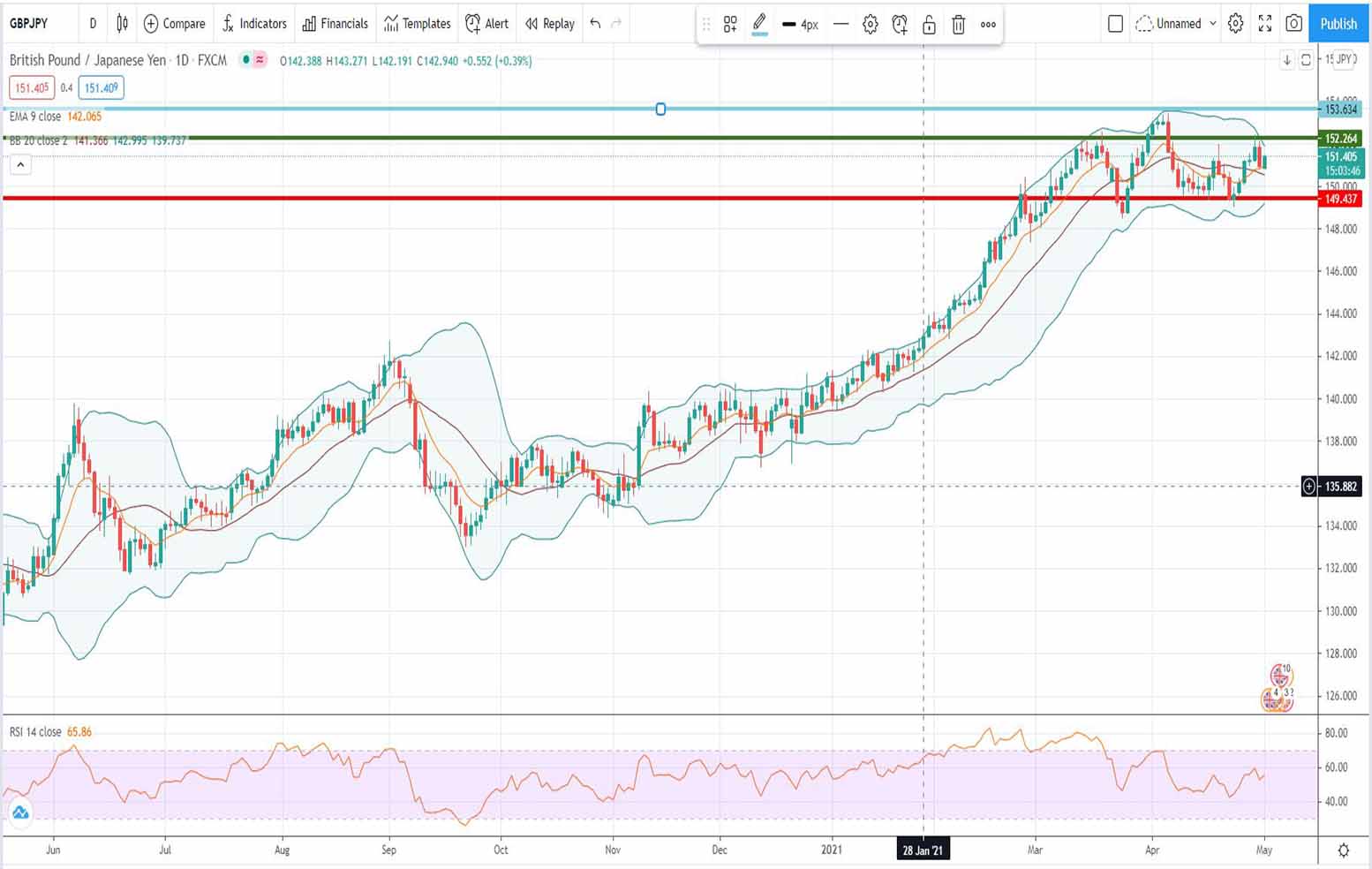Open the more options ellipsis menu
1372x869 pixels.
tap(988, 25)
